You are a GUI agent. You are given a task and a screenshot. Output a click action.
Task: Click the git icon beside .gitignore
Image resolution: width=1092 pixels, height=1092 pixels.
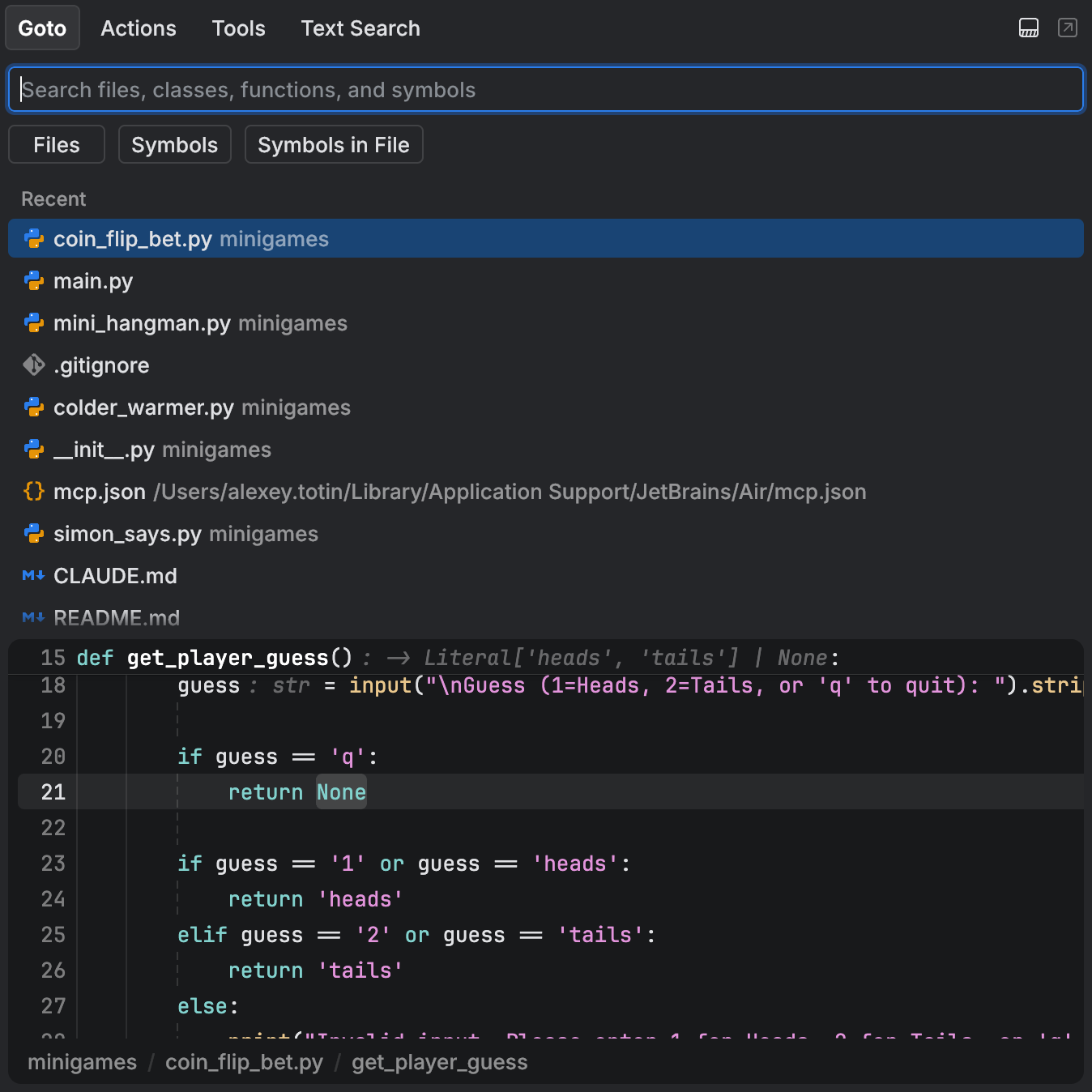pos(34,365)
